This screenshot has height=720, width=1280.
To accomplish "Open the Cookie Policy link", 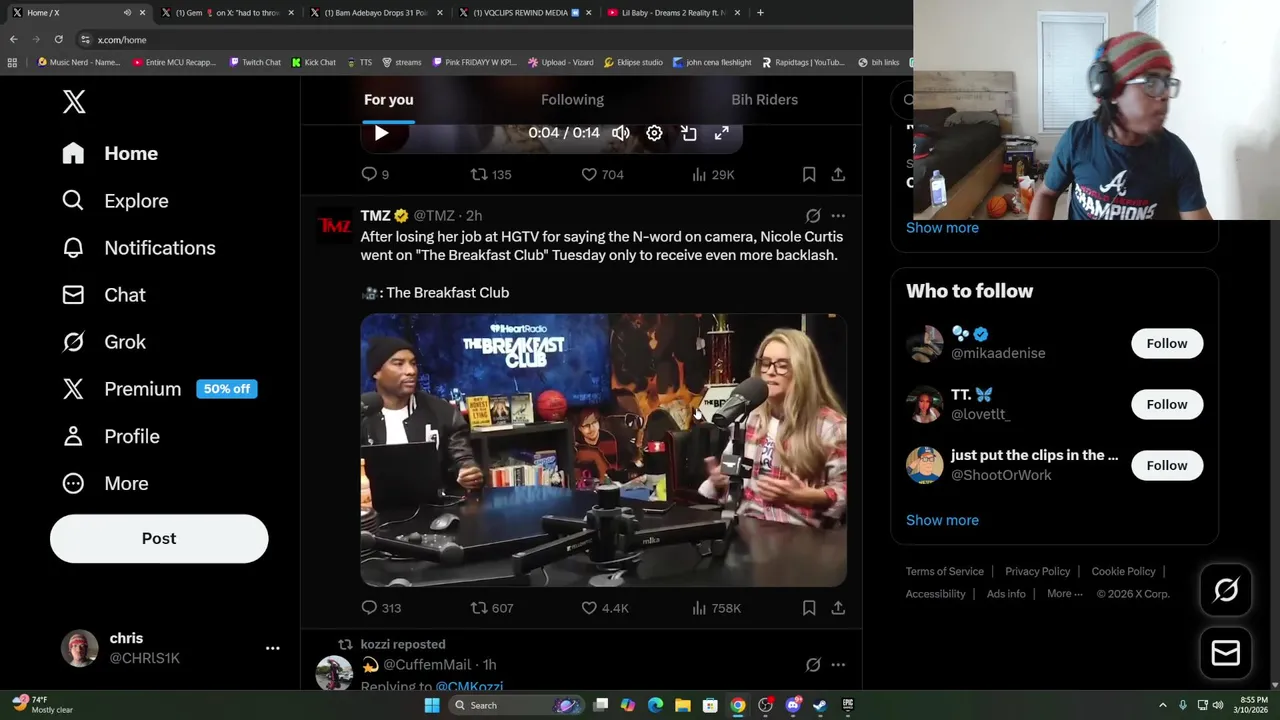I will click(1123, 571).
